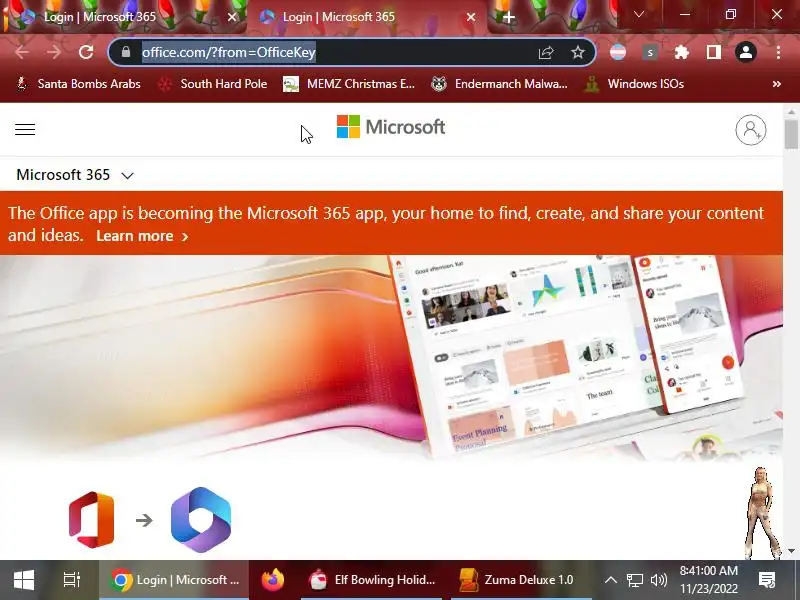Click the red Office logo icon
The height and width of the screenshot is (600, 800).
tap(91, 520)
